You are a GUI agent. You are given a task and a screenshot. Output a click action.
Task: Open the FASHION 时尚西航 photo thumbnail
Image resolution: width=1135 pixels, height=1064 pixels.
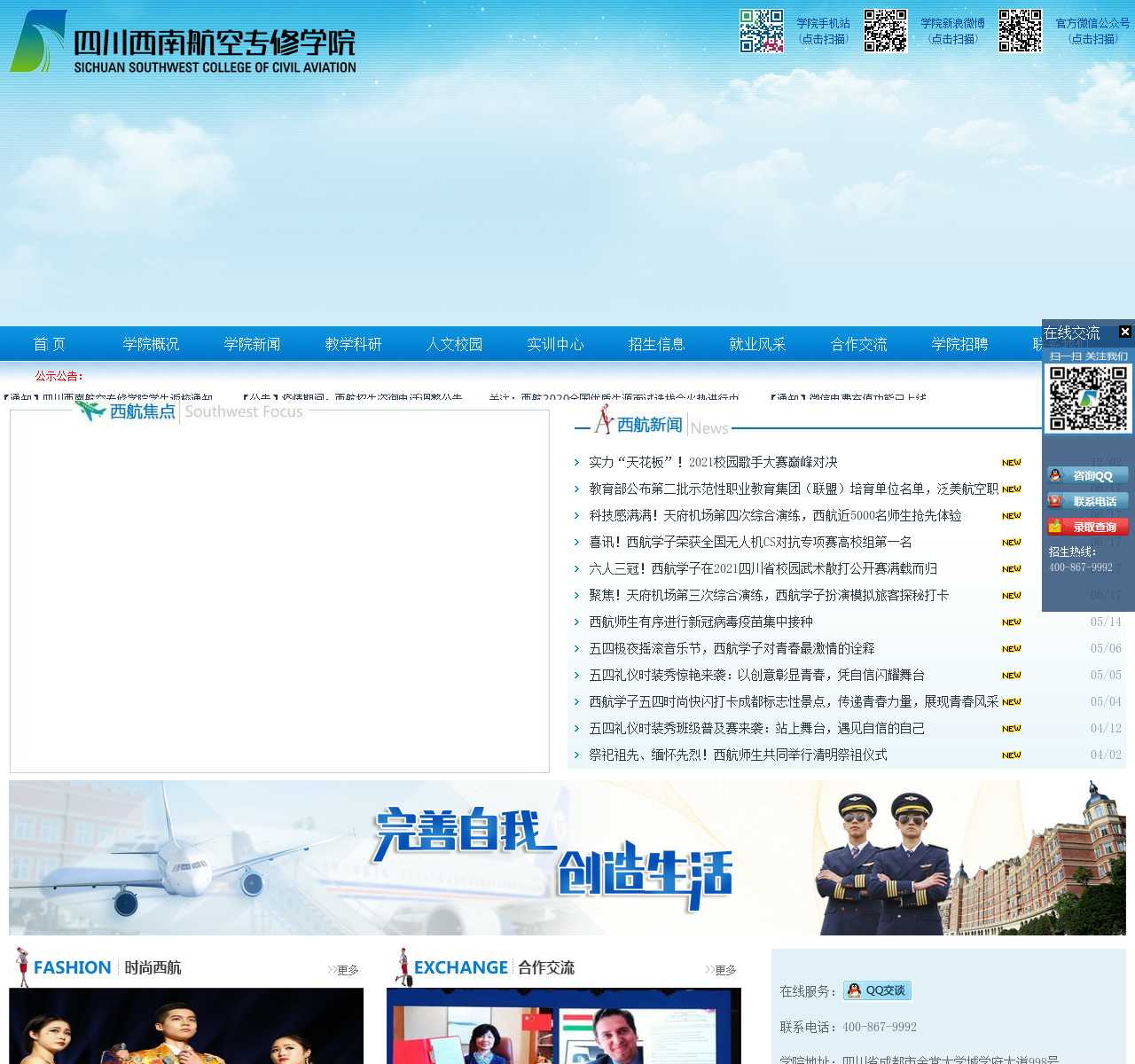186,1026
